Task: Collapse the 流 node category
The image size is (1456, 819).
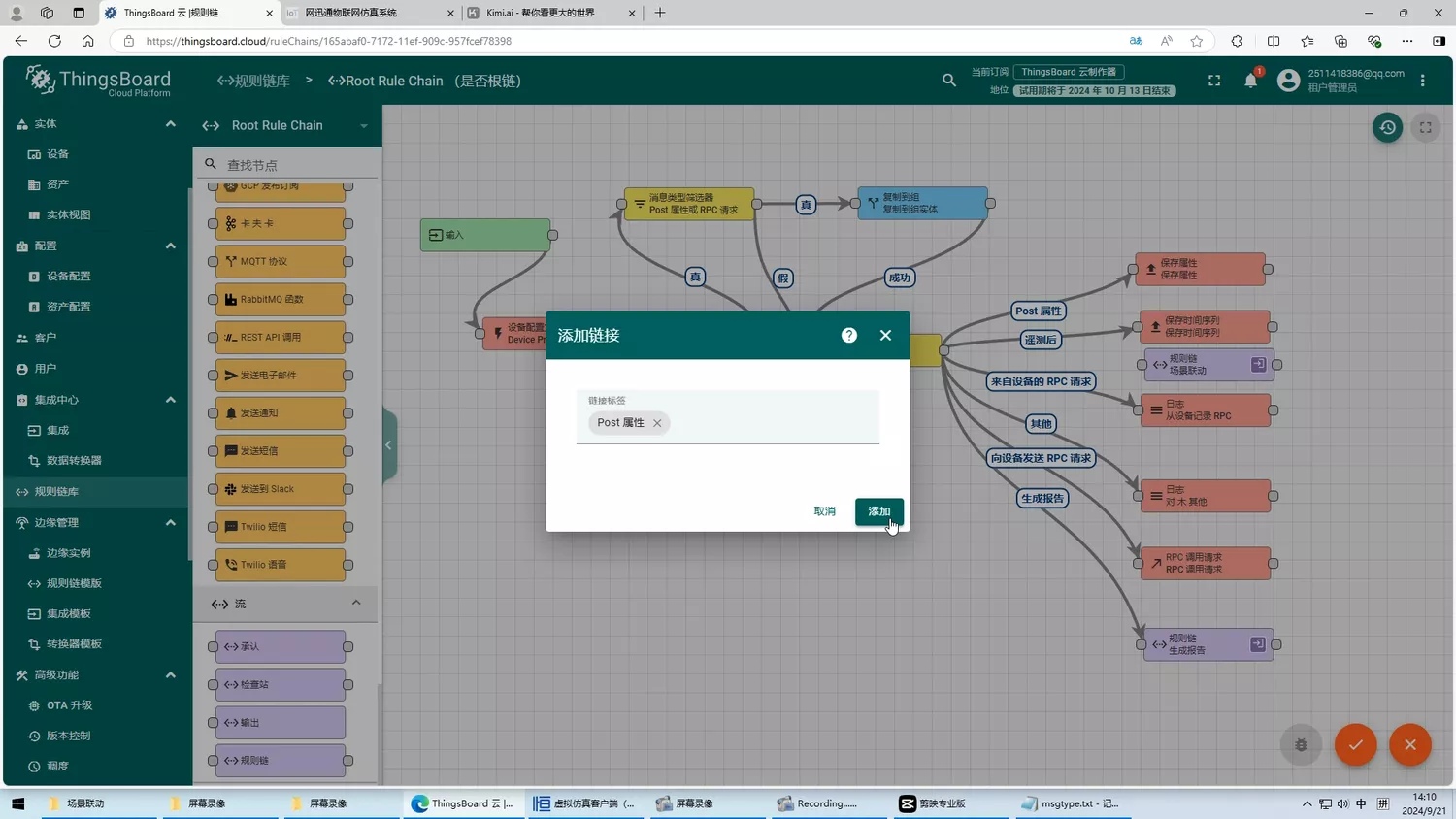Action: point(356,604)
